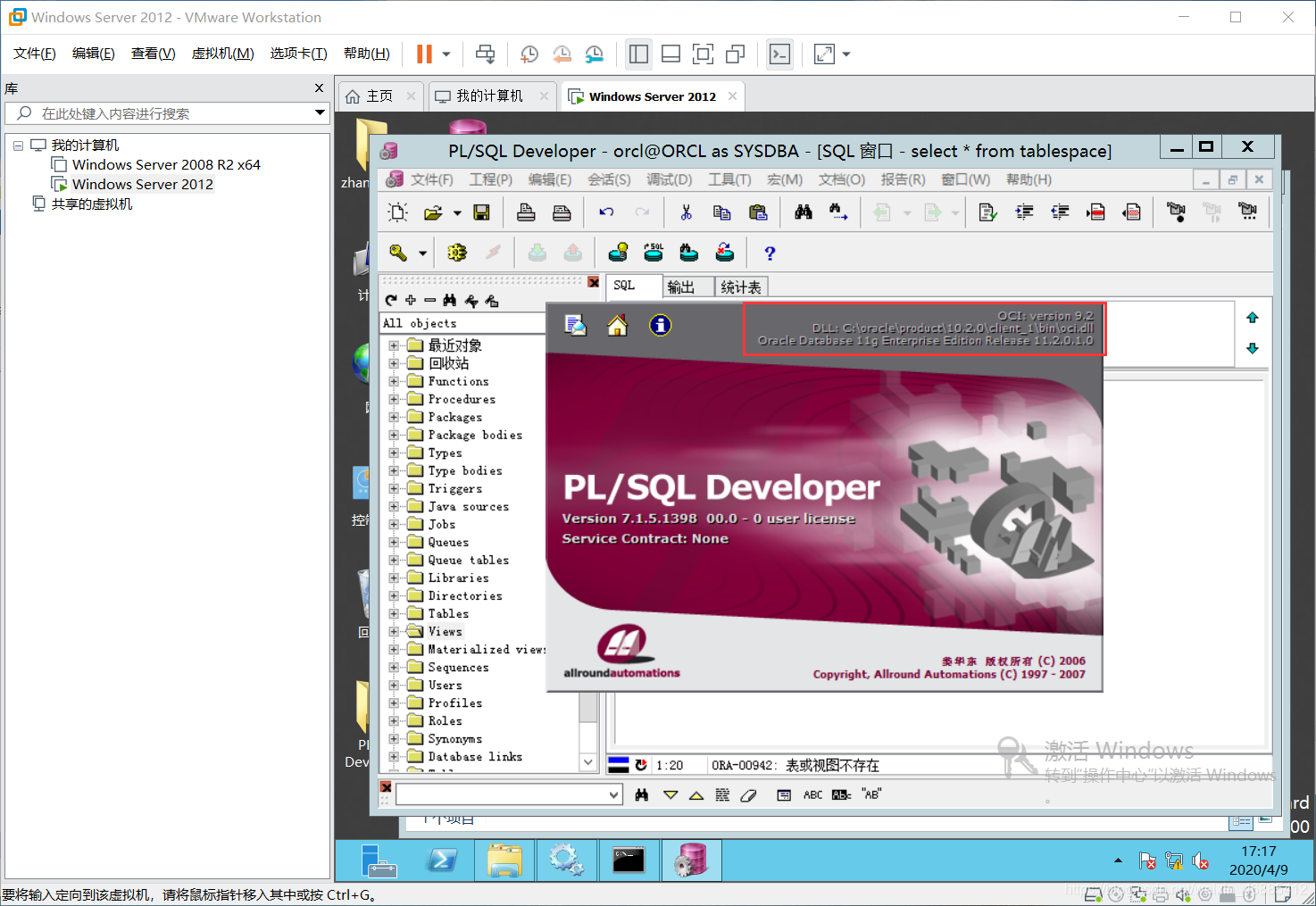This screenshot has height=906, width=1316.
Task: Click the Execute gear icon
Action: click(457, 254)
